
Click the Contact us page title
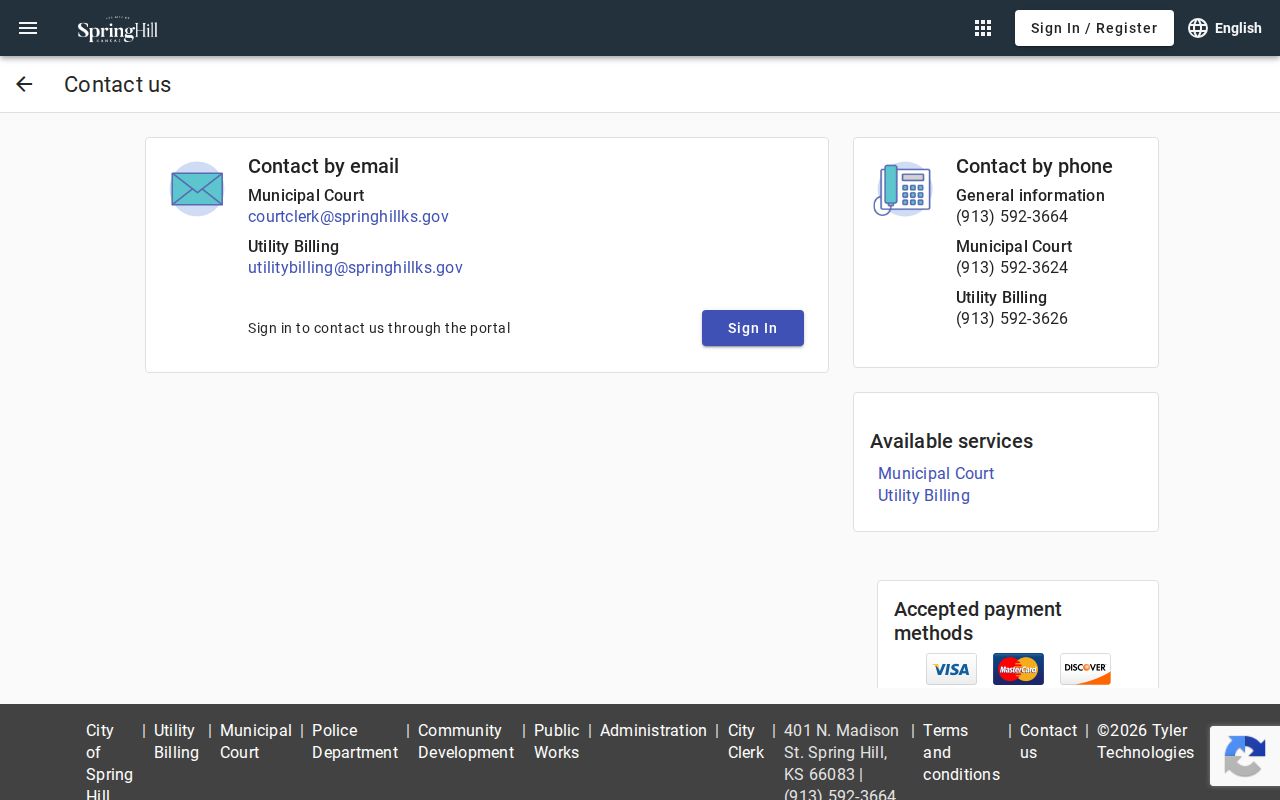[x=118, y=84]
